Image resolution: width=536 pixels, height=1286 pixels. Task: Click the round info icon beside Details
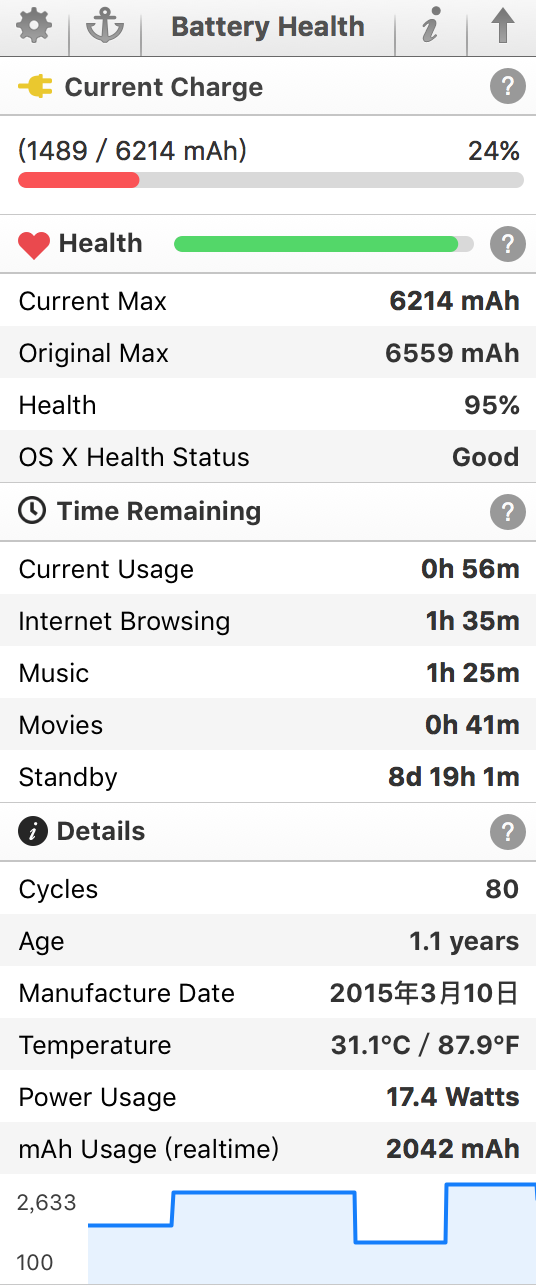[33, 831]
